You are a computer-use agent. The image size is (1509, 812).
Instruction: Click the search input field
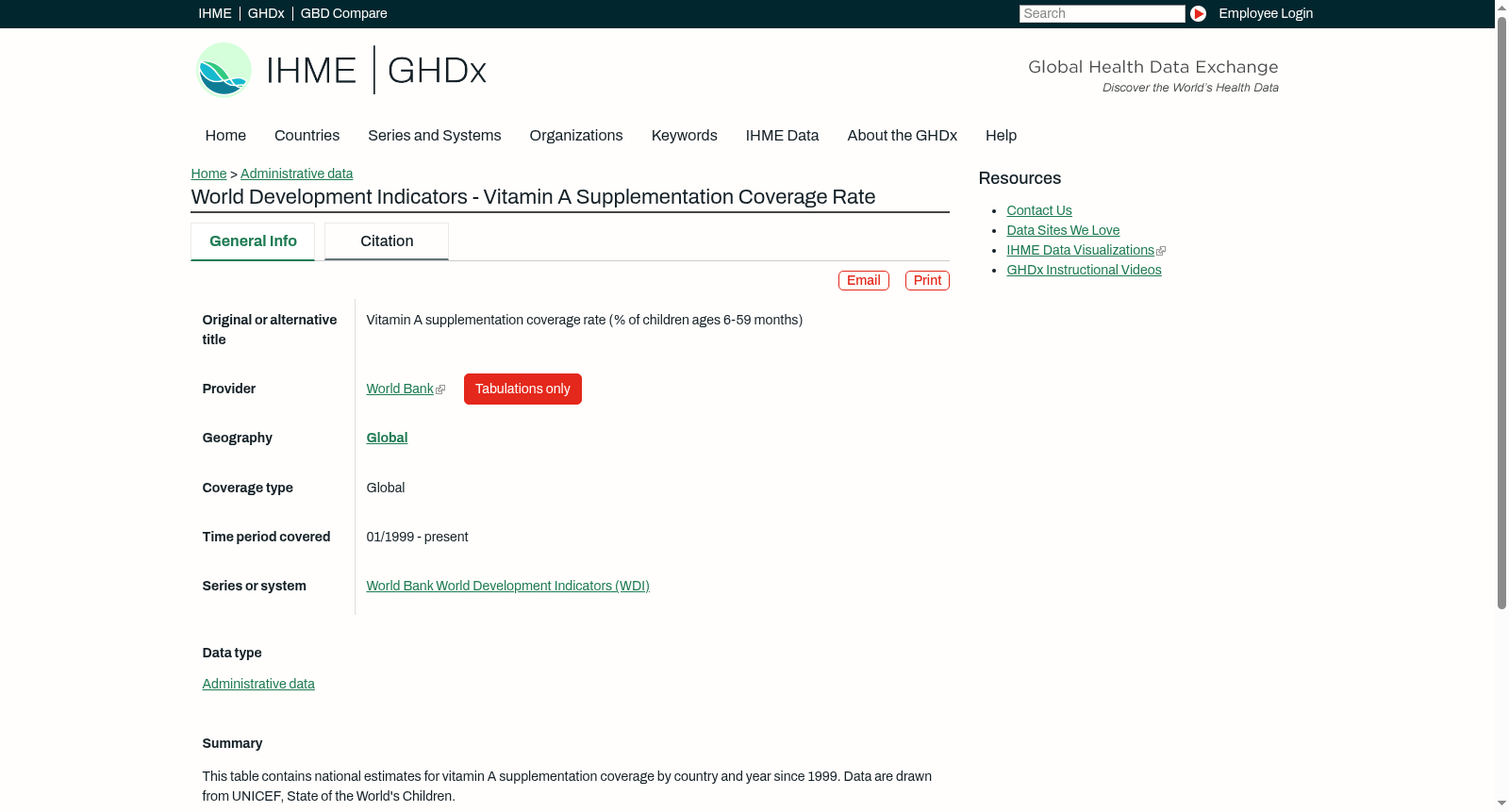(x=1102, y=13)
